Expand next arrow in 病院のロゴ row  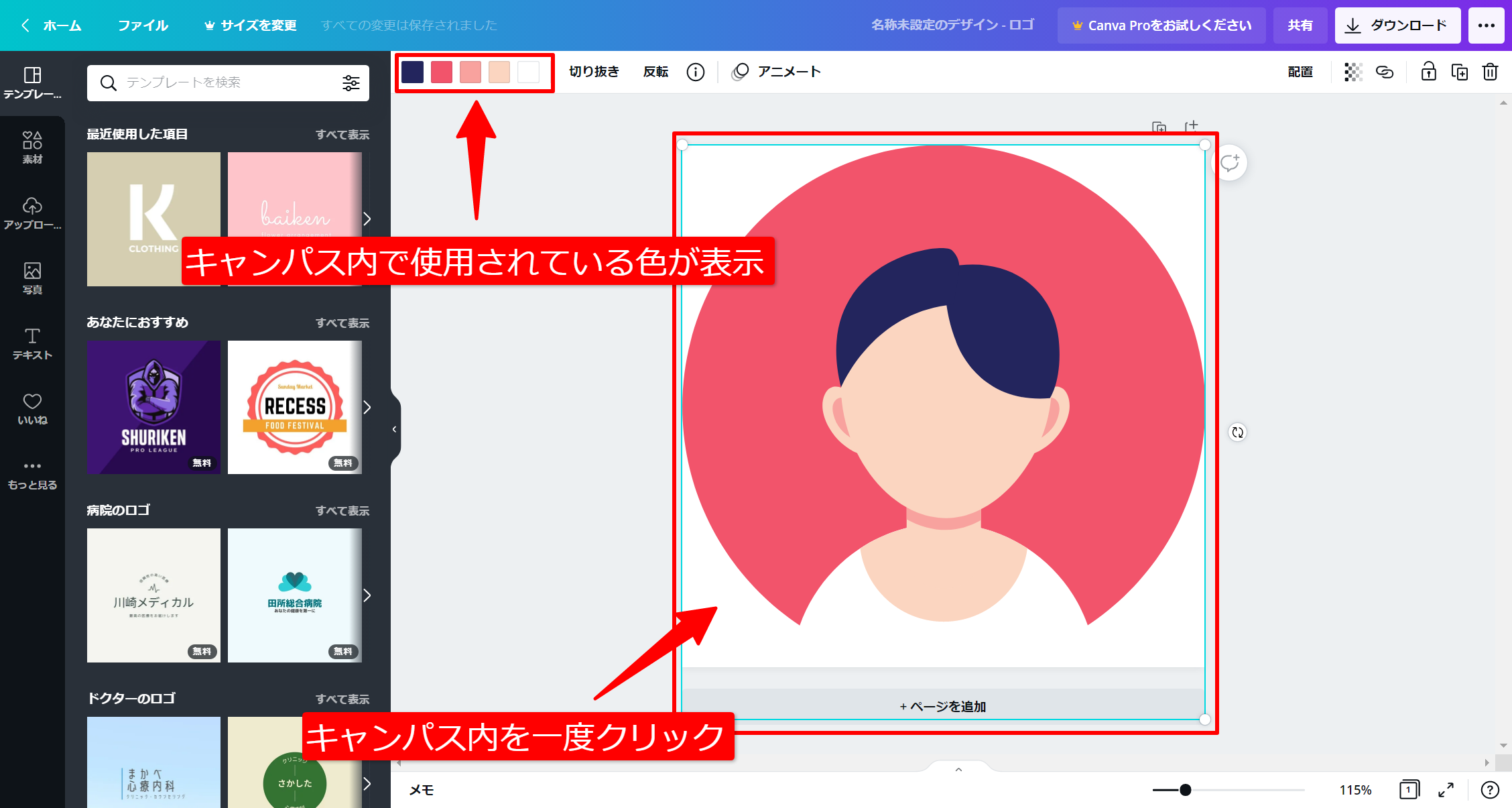[x=367, y=595]
